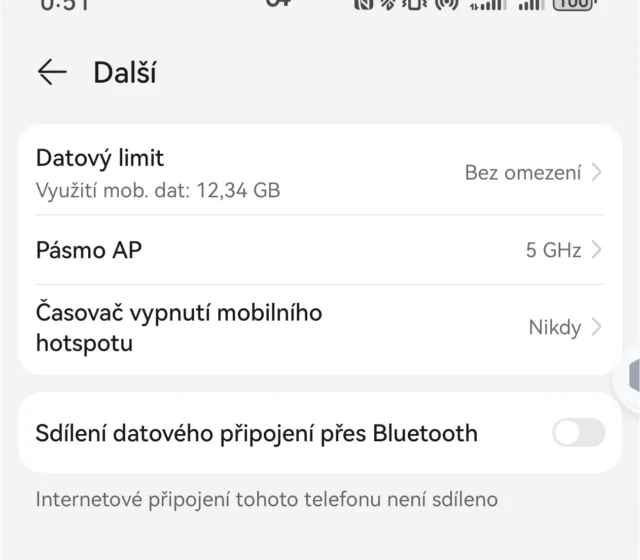Tap the NFC status bar icon
This screenshot has height=560, width=640.
[x=365, y=4]
